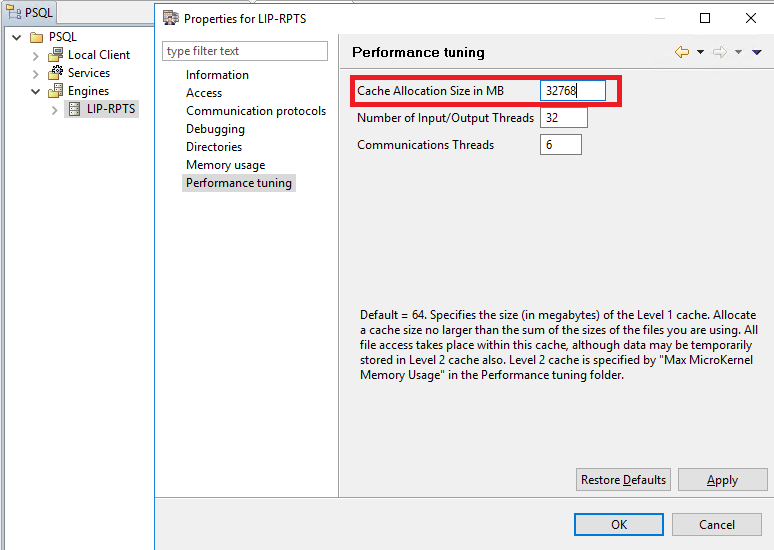Click the Services gear icon
774x550 pixels.
tap(56, 73)
